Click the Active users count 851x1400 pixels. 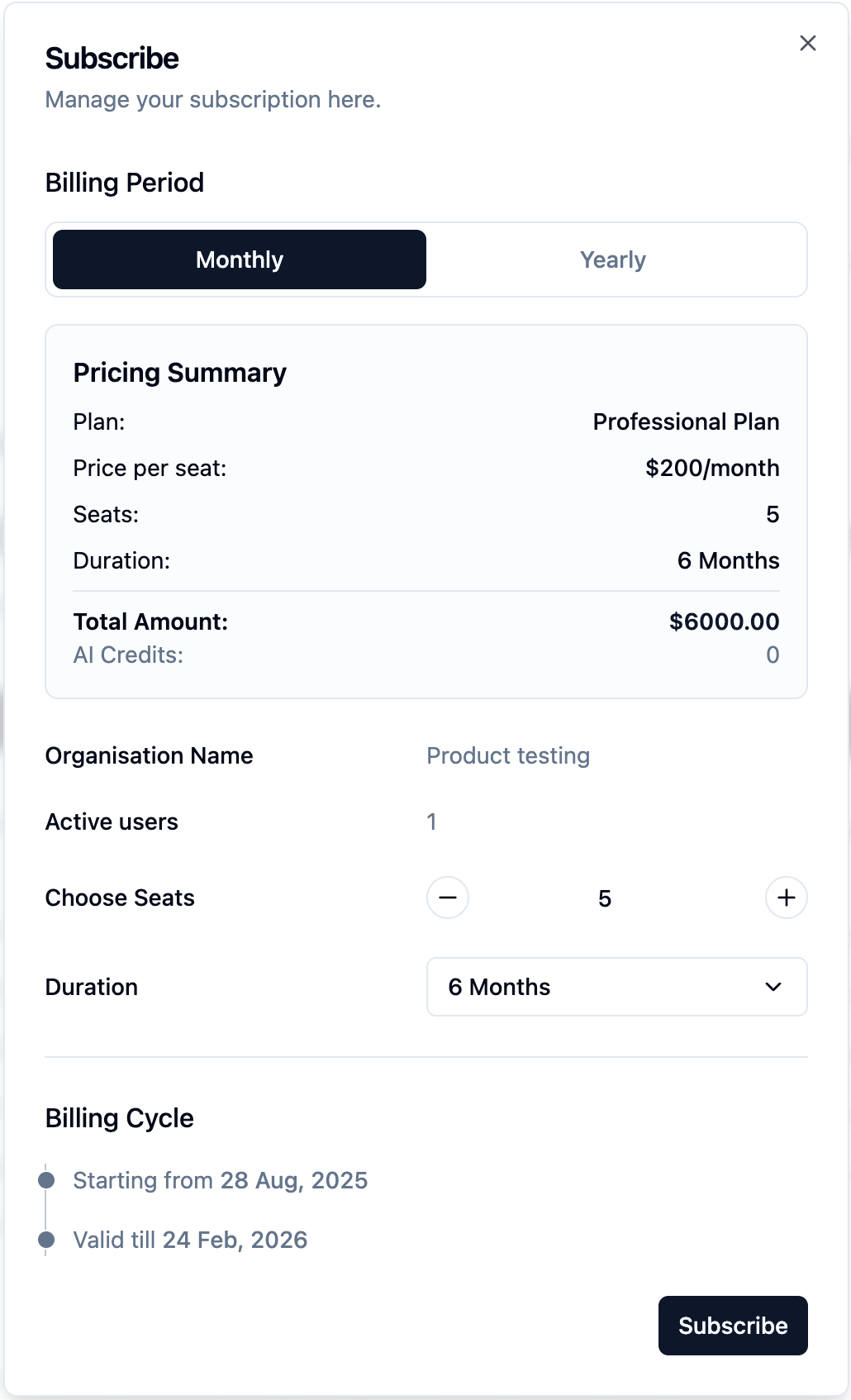coord(431,821)
